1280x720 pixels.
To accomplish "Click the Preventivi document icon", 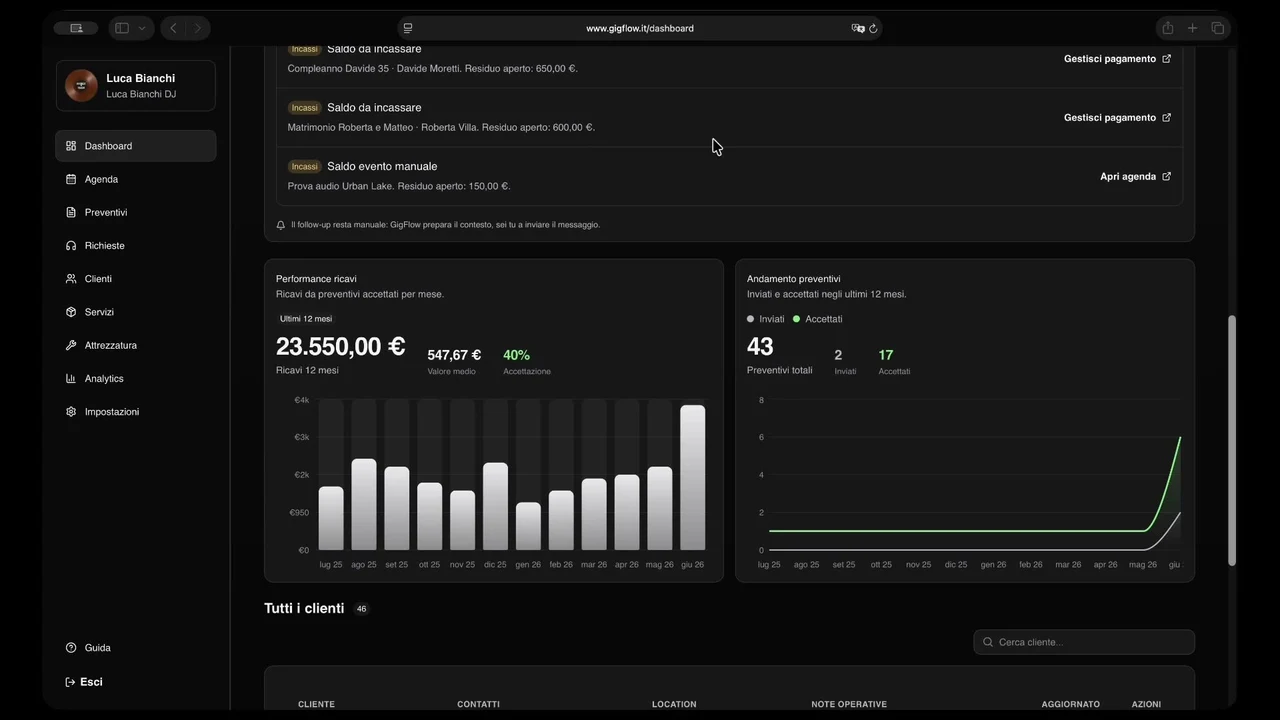I will click(71, 212).
